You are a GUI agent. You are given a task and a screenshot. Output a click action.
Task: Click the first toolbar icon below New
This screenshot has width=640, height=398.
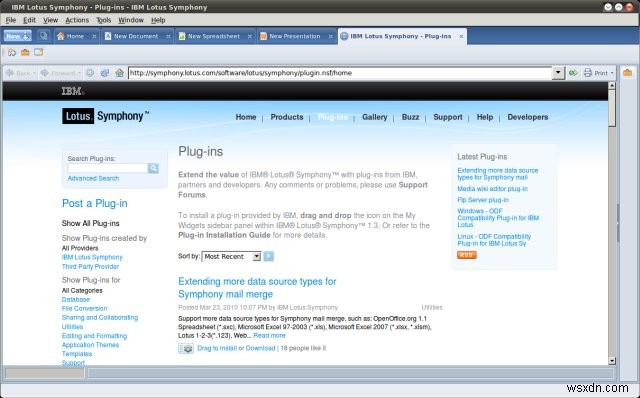click(x=12, y=52)
